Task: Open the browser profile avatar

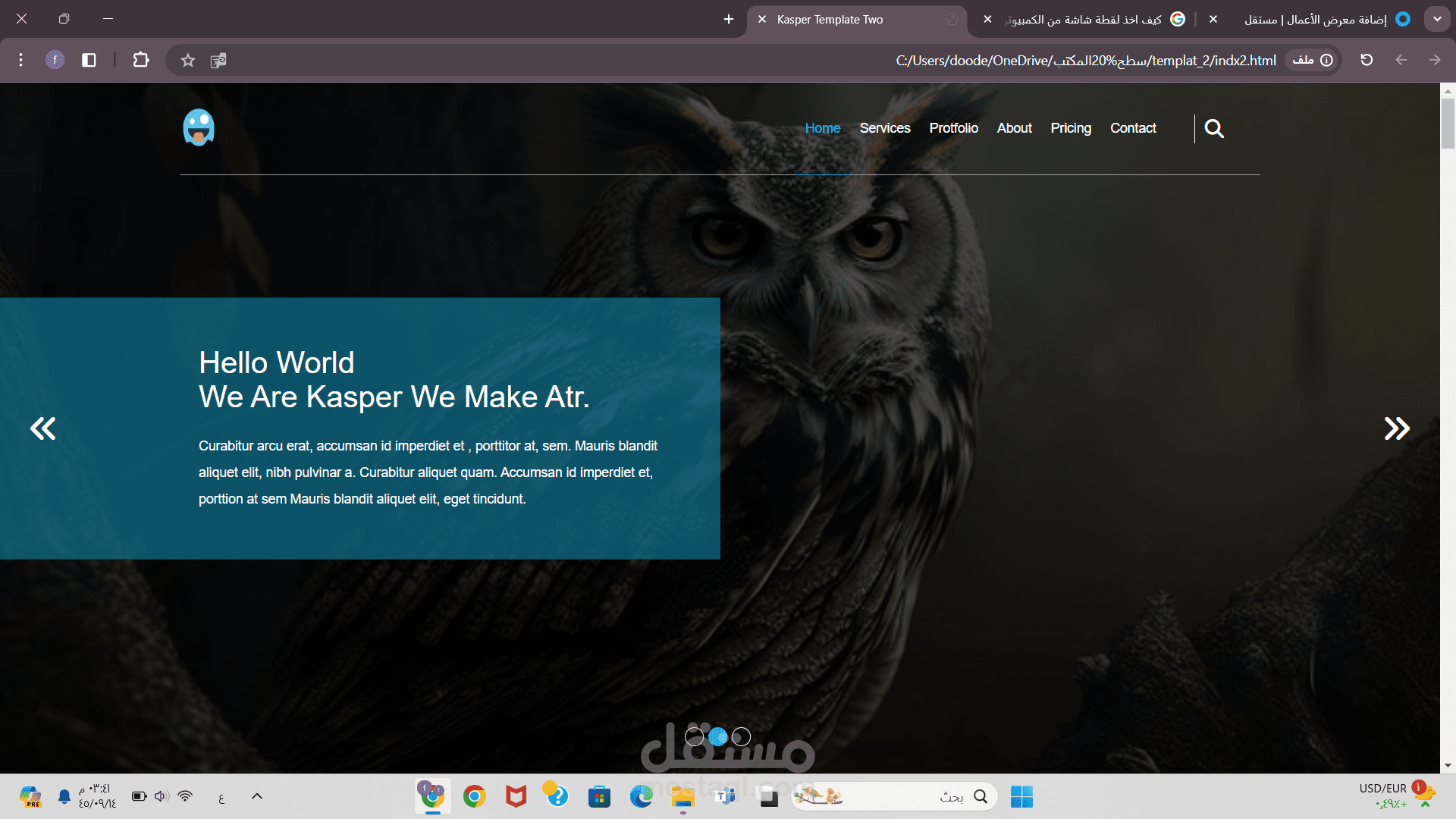Action: coord(55,60)
